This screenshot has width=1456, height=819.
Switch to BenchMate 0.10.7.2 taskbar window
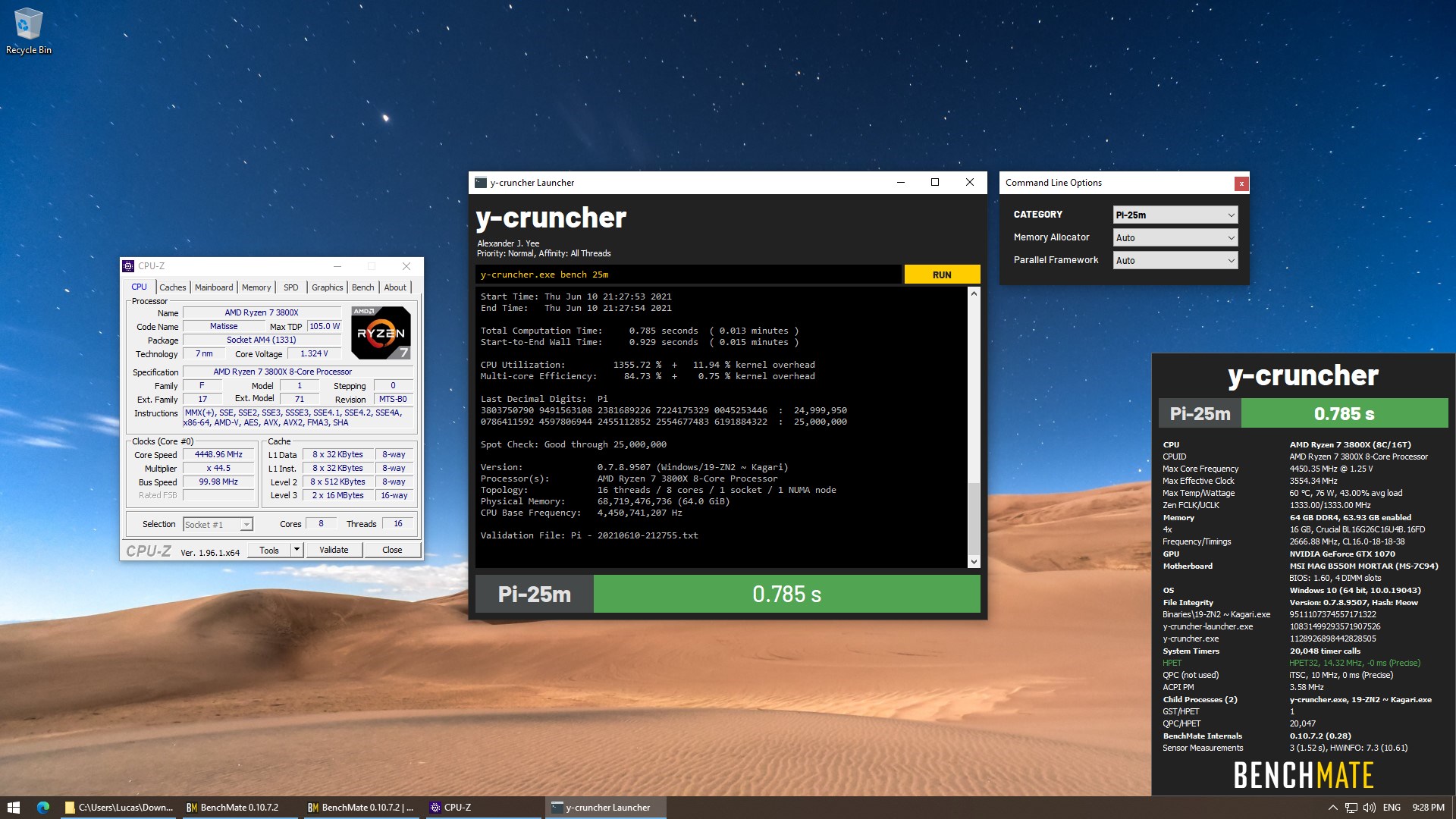pos(240,808)
